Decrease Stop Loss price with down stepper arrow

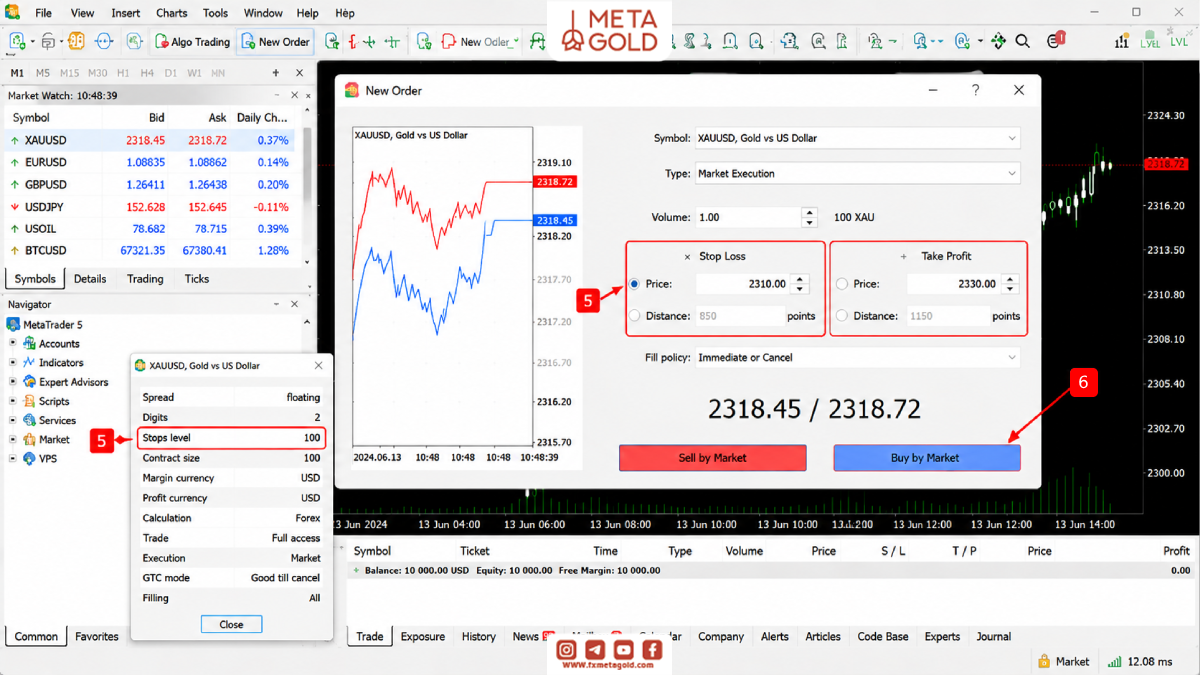point(799,290)
